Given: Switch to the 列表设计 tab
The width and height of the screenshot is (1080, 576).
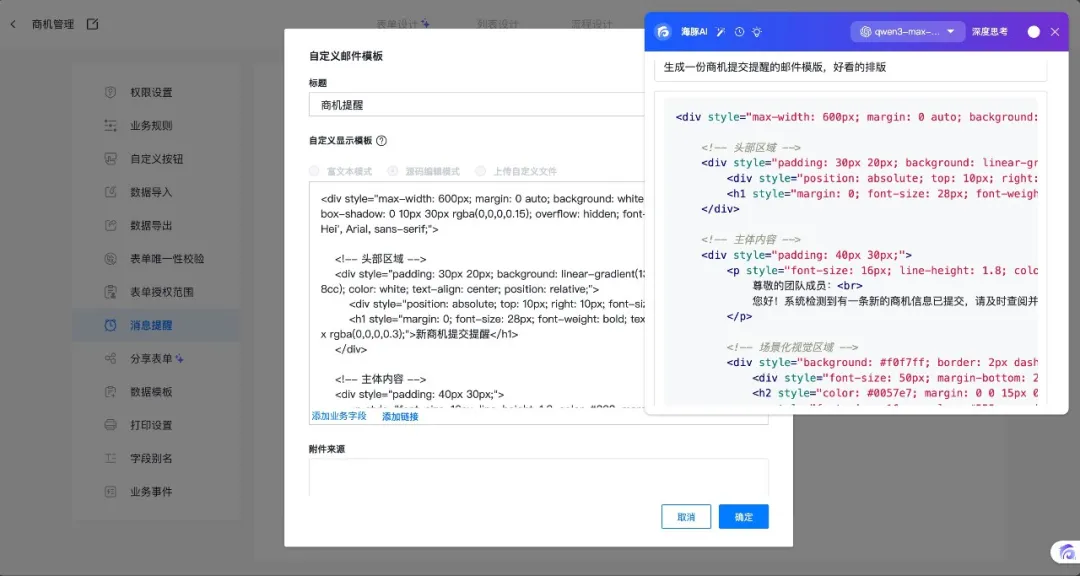Looking at the screenshot, I should click(497, 24).
